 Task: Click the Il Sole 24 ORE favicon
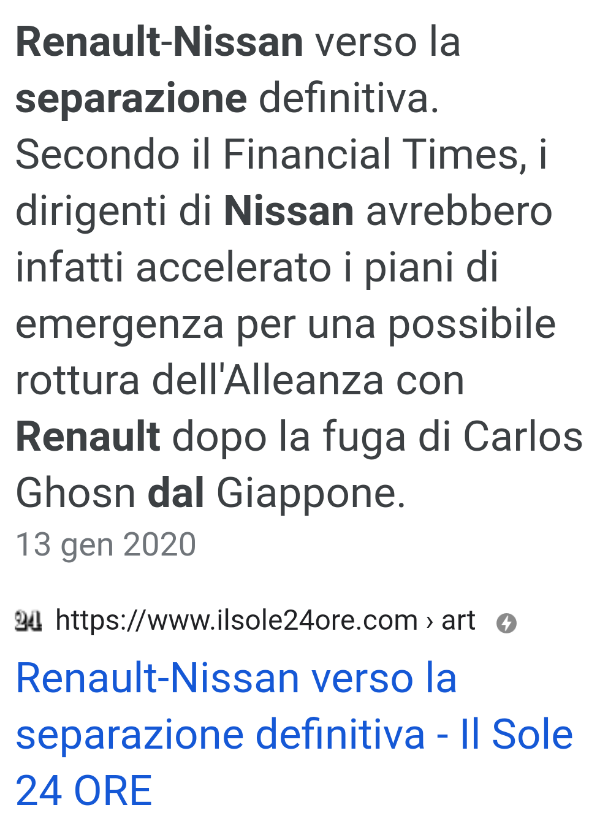tap(28, 621)
